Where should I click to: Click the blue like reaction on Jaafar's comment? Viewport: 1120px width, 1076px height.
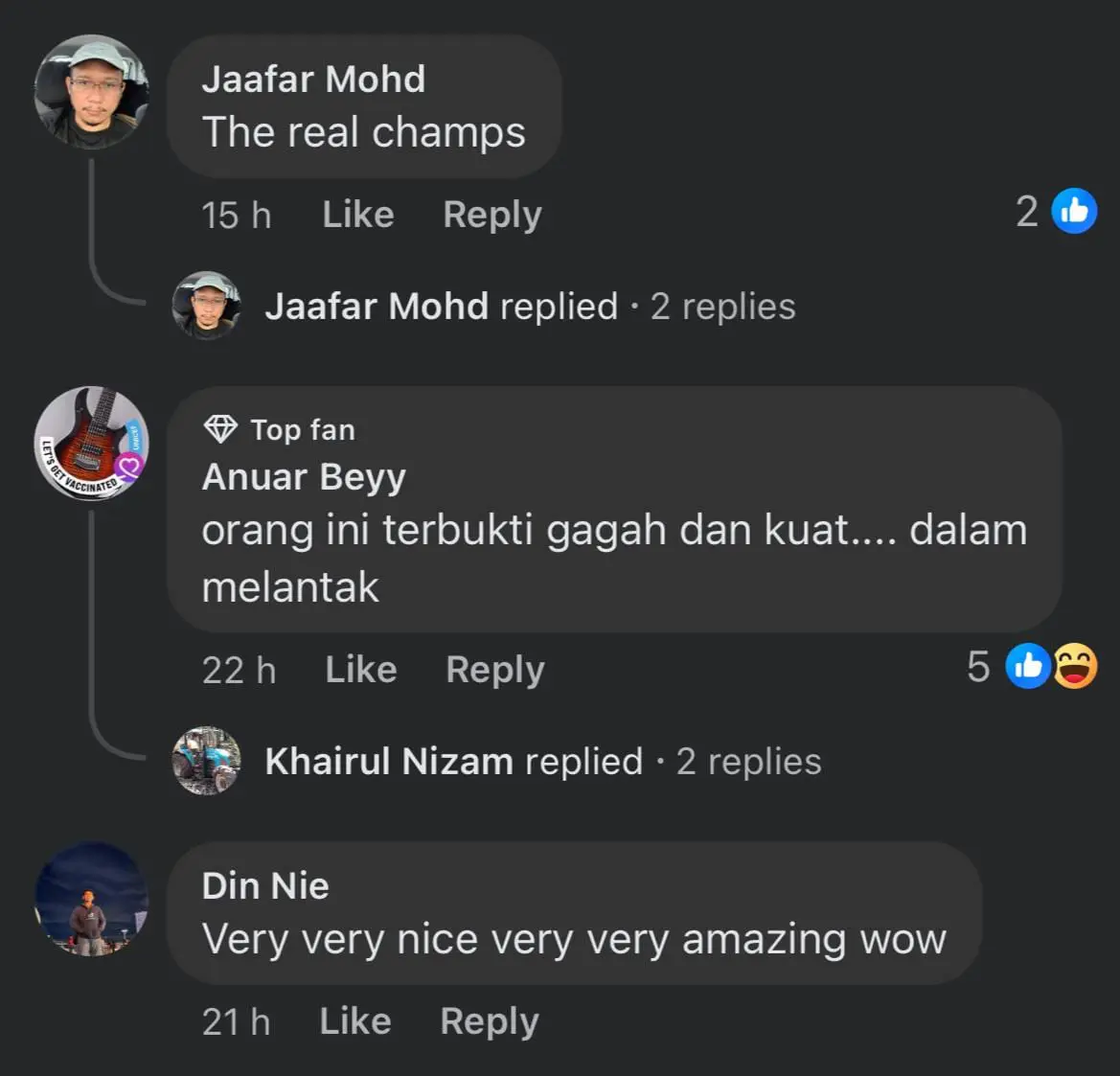[x=1074, y=211]
